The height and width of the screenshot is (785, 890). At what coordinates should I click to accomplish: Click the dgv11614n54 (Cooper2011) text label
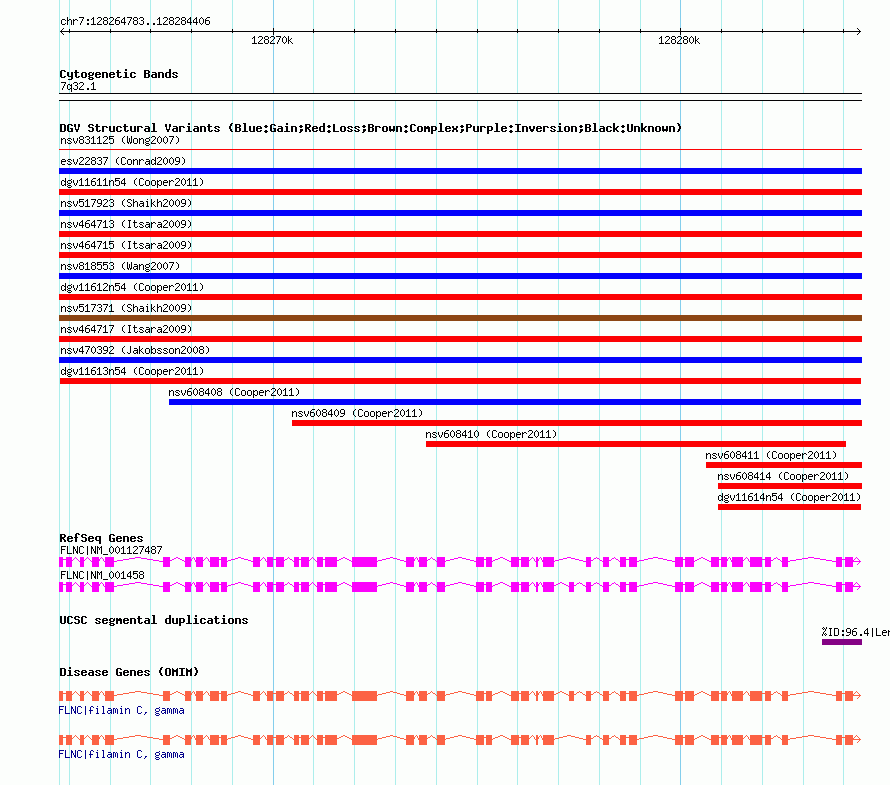click(789, 497)
